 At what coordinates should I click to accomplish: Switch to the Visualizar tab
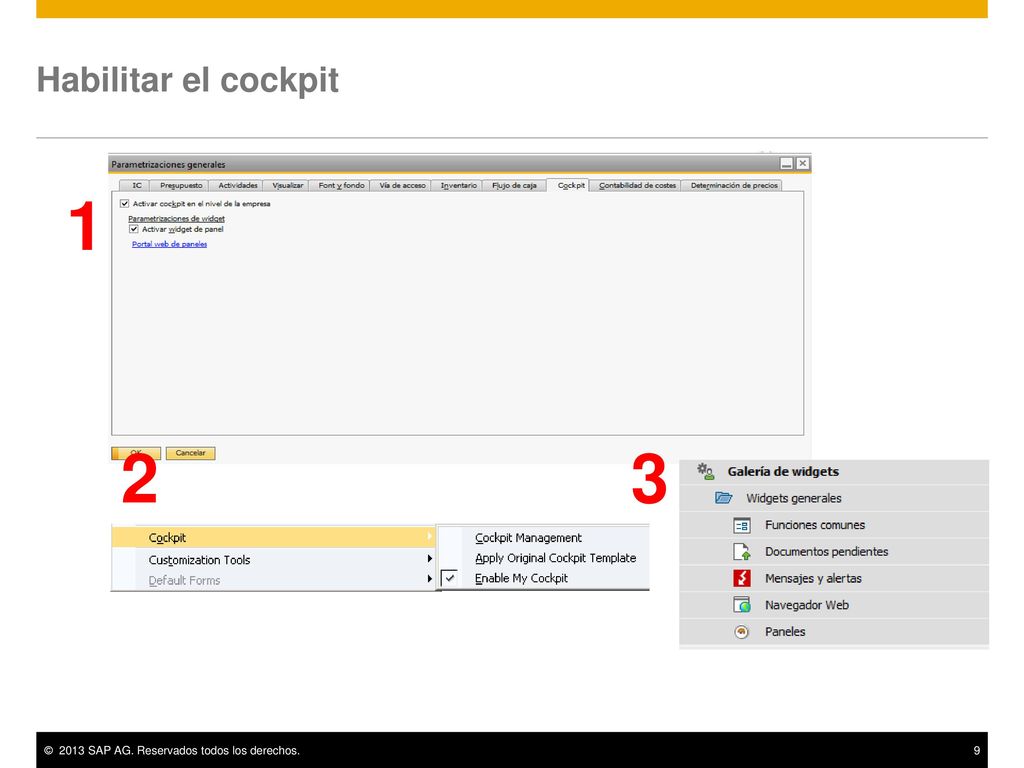(x=287, y=185)
